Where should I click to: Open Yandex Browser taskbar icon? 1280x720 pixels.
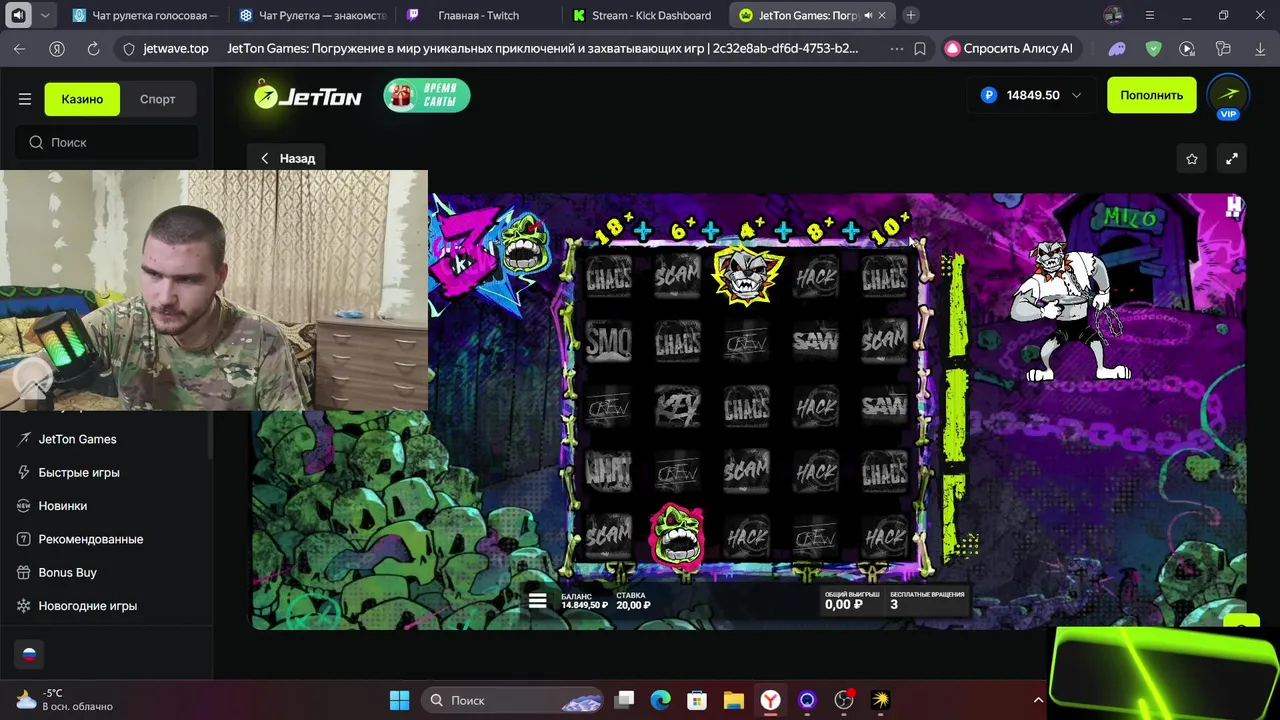770,700
